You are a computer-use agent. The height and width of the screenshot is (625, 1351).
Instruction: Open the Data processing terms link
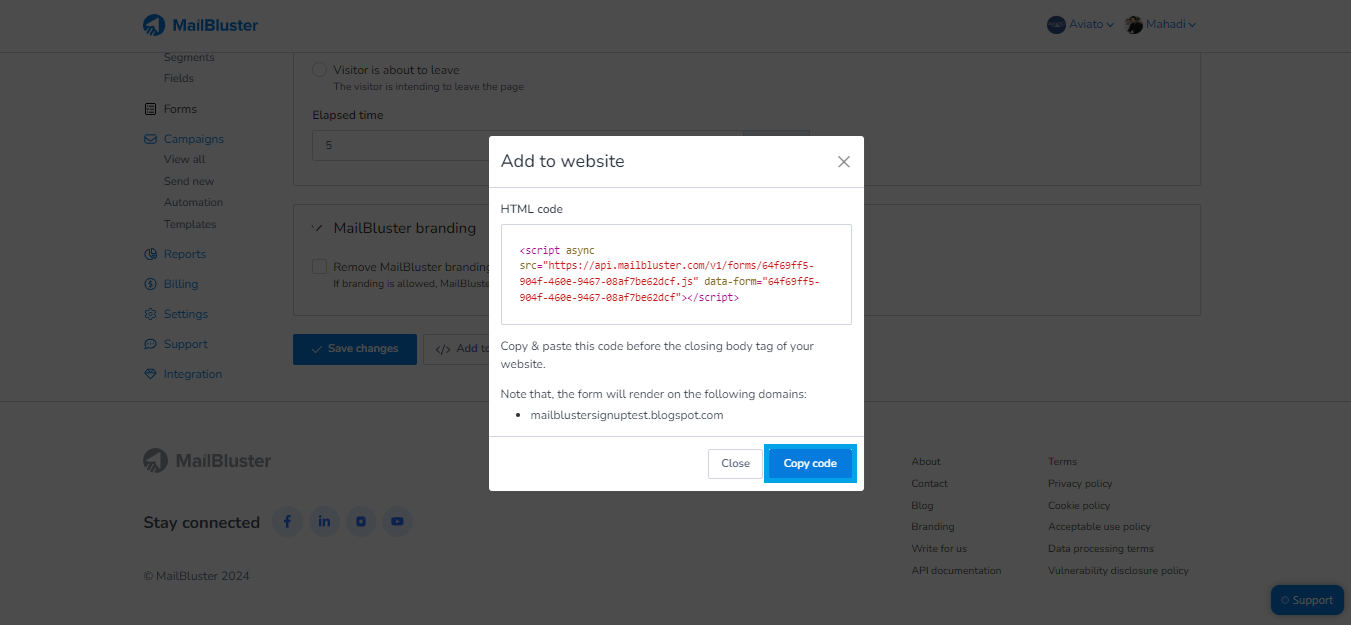click(1101, 549)
